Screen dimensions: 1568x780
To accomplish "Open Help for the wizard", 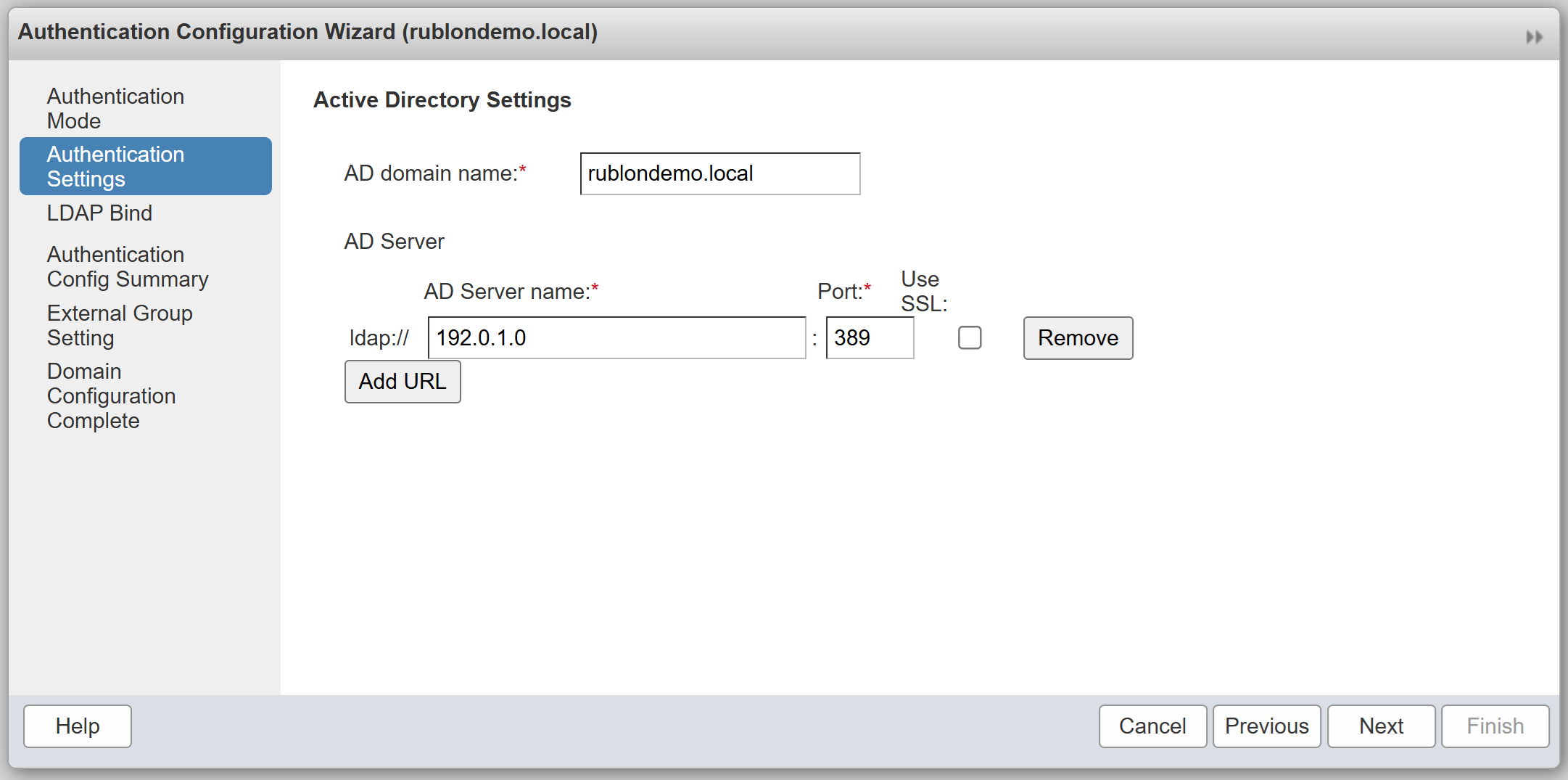I will coord(78,726).
